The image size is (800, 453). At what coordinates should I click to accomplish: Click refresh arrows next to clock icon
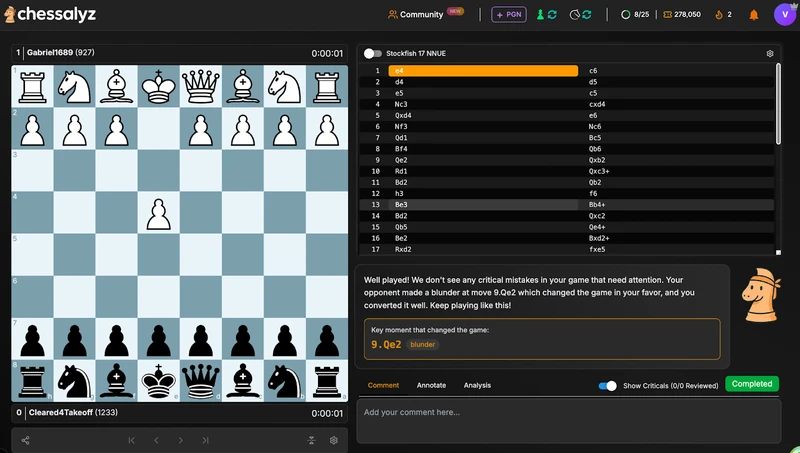(x=587, y=14)
